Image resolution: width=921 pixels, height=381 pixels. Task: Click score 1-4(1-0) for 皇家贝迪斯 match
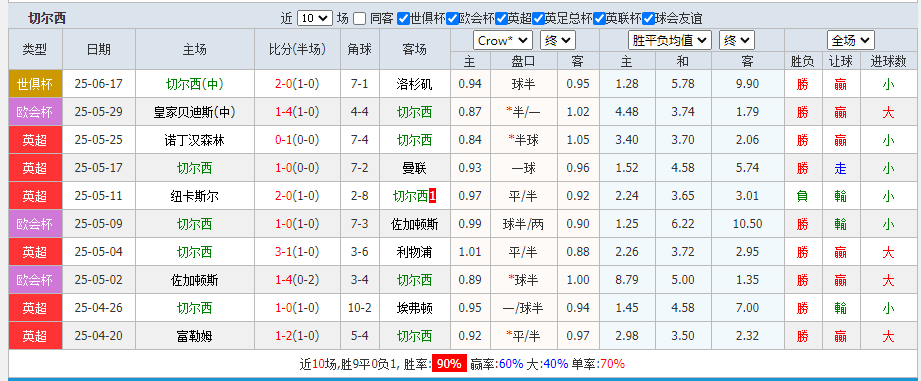click(x=297, y=112)
